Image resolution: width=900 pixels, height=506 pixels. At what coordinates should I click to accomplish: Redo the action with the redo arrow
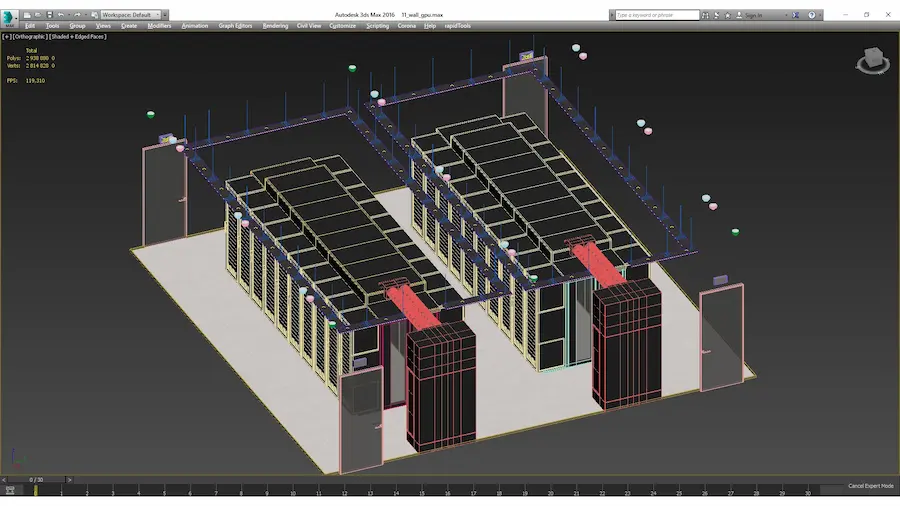77,15
